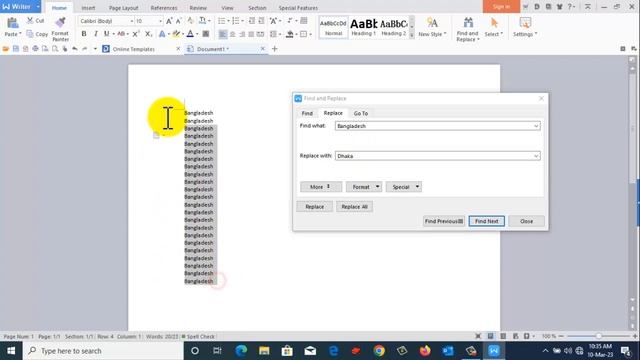Screen dimensions: 640x360
Task: Apply the Normal style
Action: click(333, 27)
